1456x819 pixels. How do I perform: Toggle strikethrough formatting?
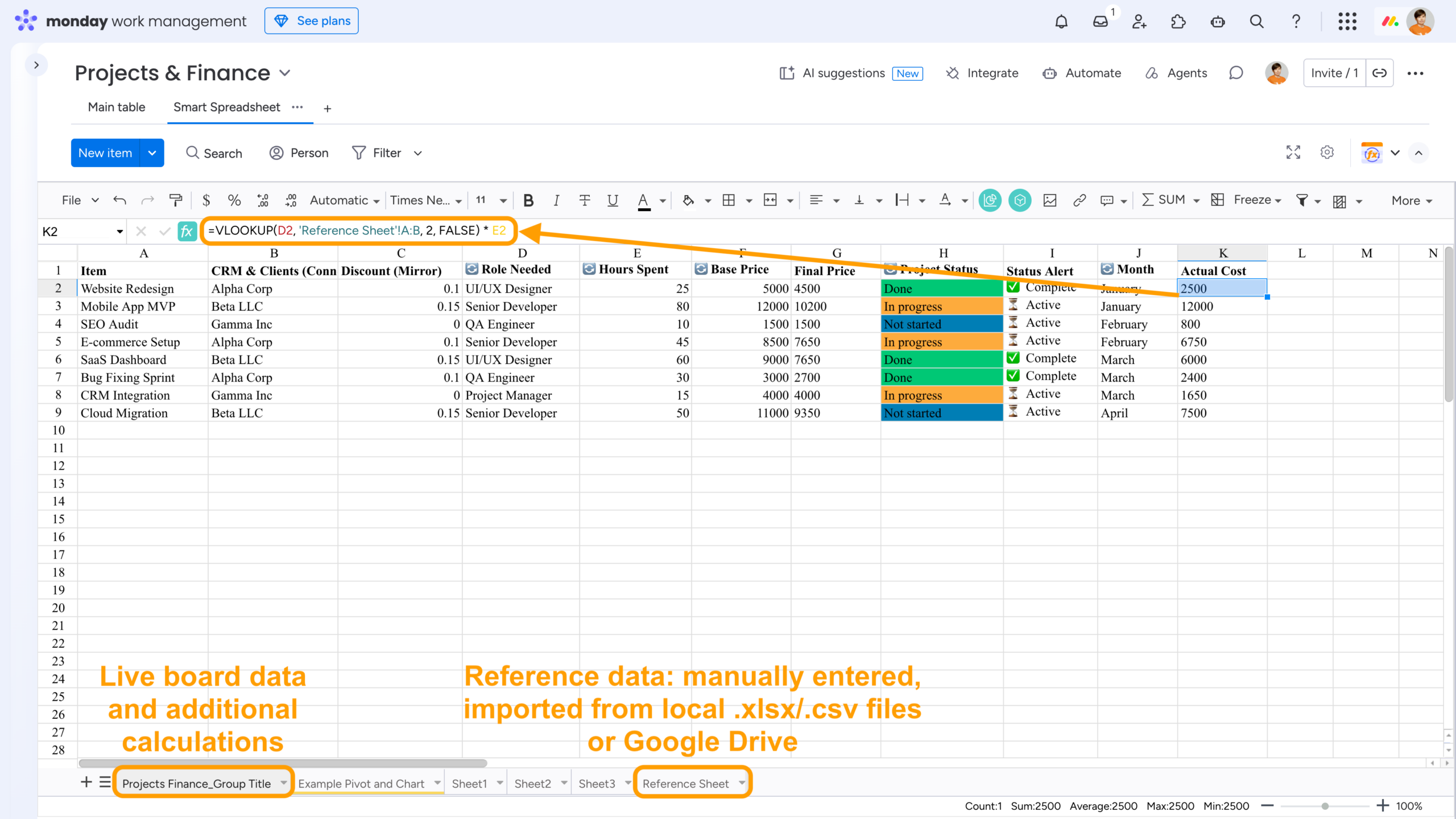(584, 200)
